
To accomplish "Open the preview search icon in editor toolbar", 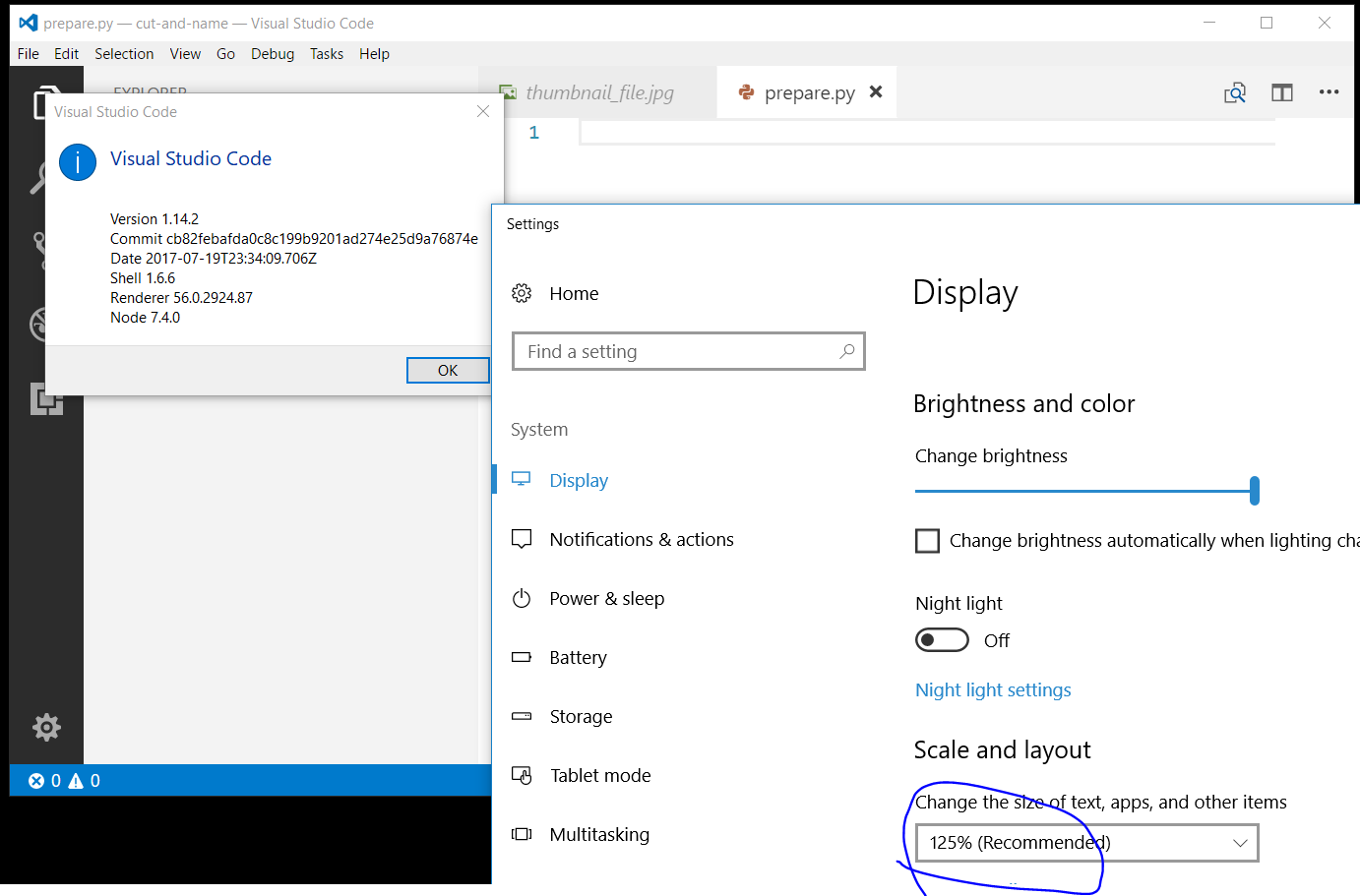I will coord(1234,92).
